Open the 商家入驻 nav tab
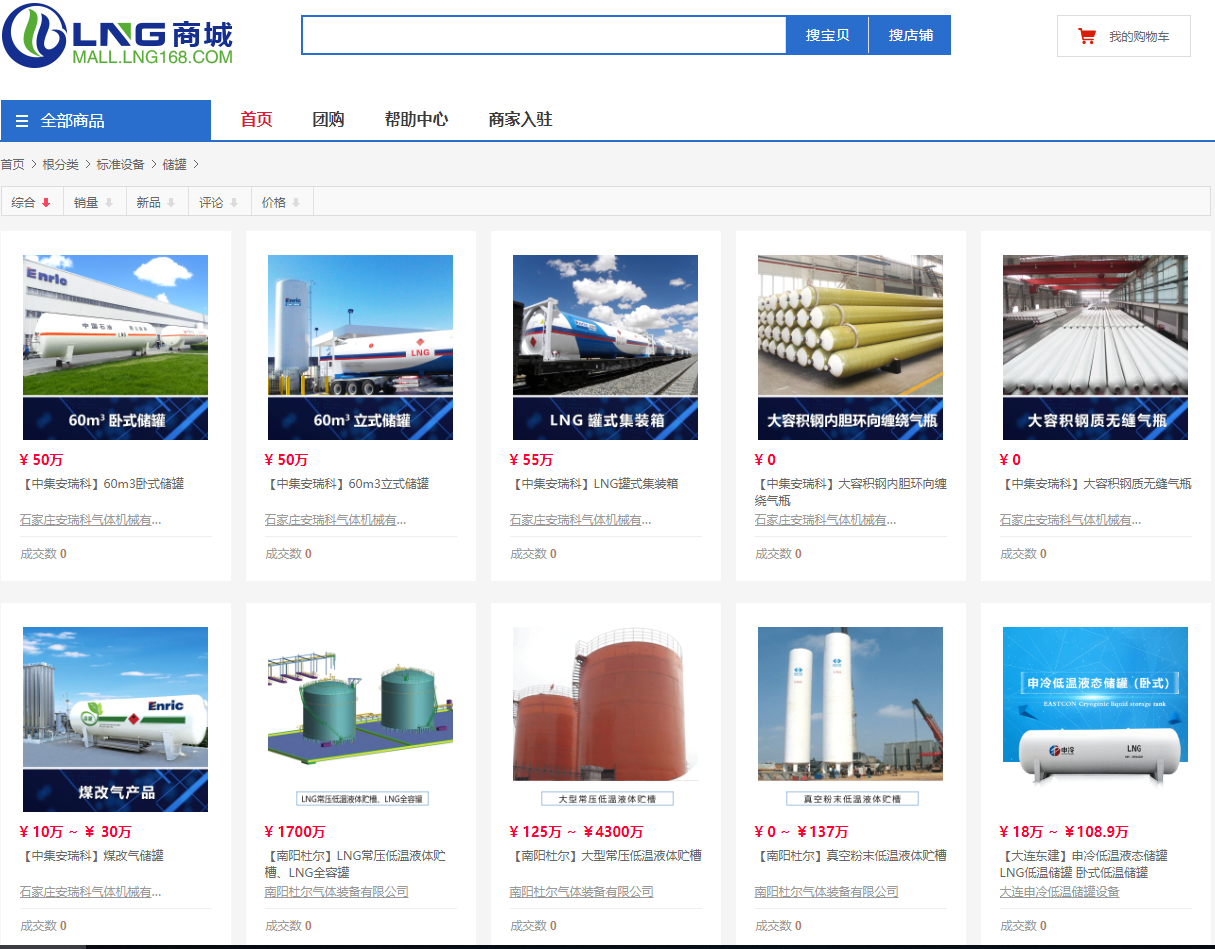The image size is (1215, 949). coord(520,120)
